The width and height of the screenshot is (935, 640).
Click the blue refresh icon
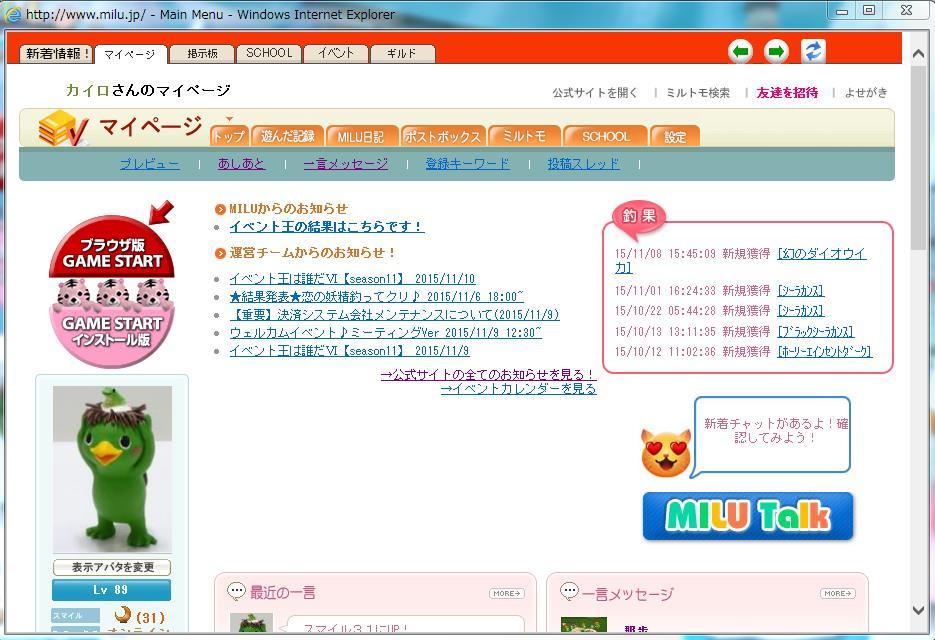click(x=813, y=52)
